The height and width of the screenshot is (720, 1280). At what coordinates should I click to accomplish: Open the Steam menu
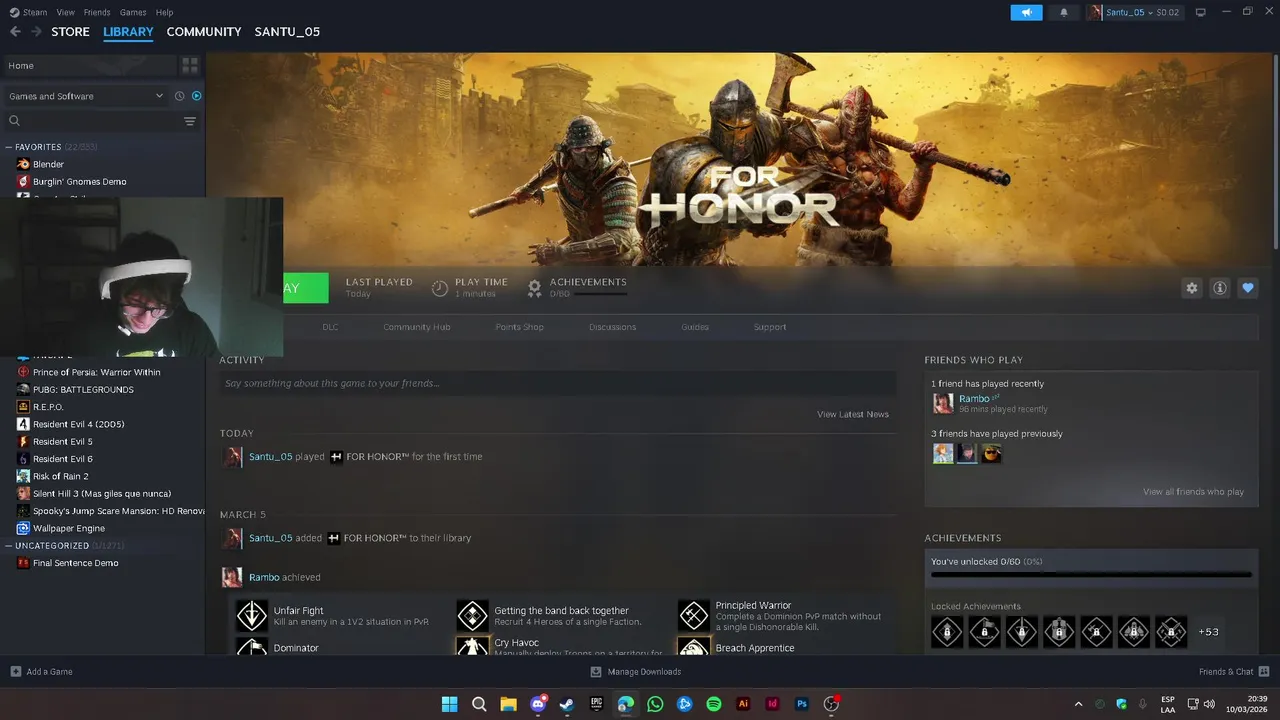pos(35,12)
